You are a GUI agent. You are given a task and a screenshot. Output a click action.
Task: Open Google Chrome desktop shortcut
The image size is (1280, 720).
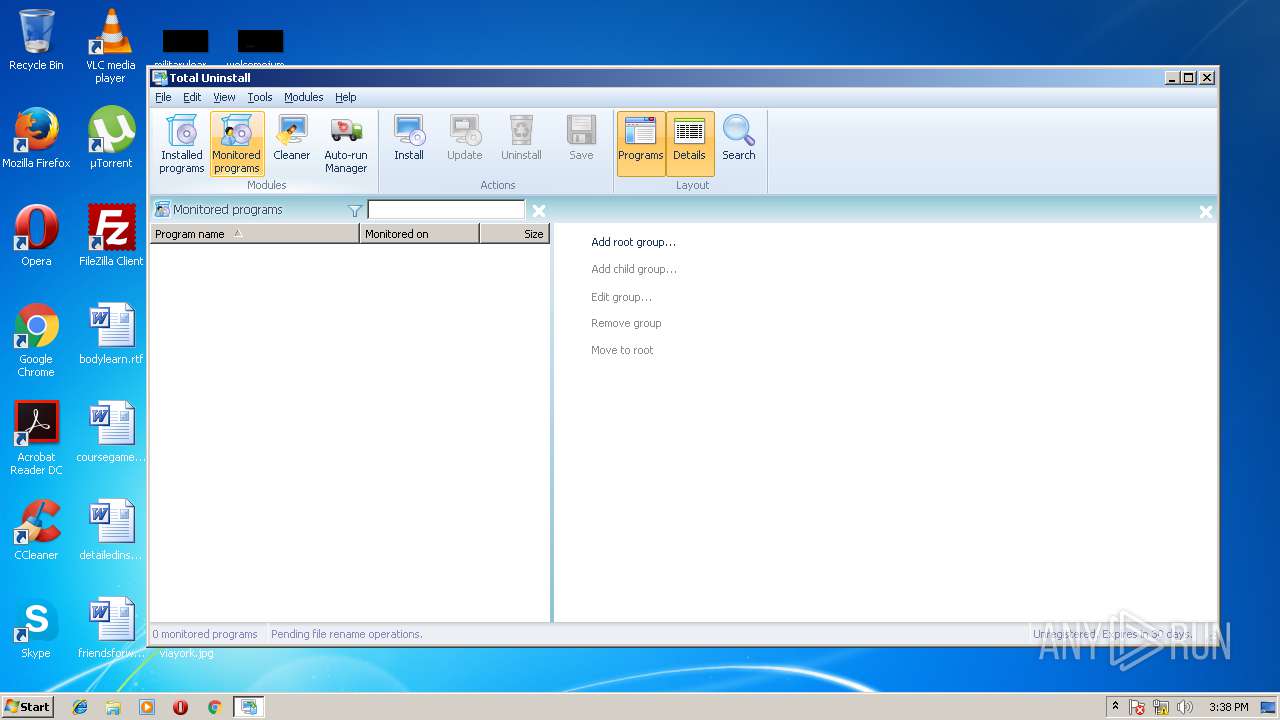(36, 340)
